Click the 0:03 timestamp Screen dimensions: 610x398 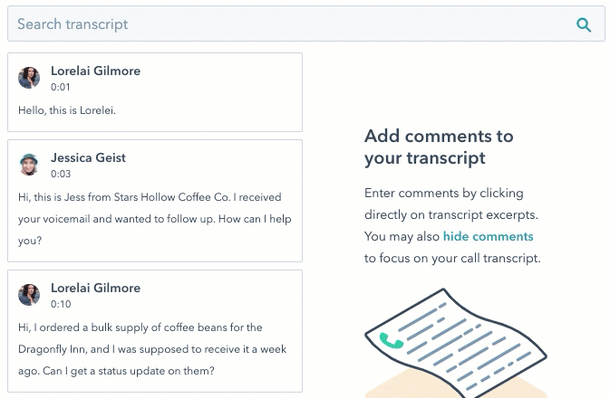61,174
